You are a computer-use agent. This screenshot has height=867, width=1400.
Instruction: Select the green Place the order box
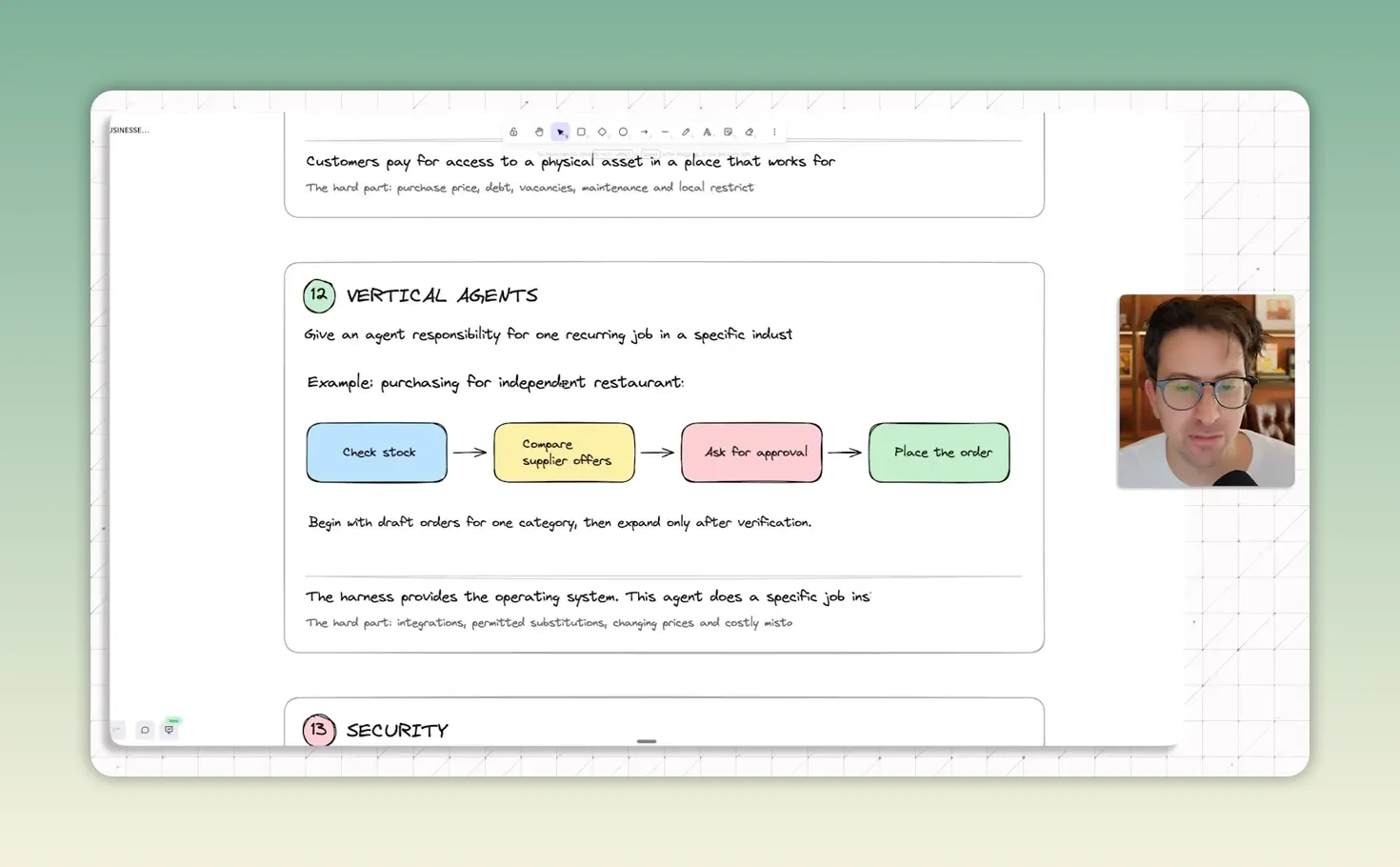coord(939,453)
